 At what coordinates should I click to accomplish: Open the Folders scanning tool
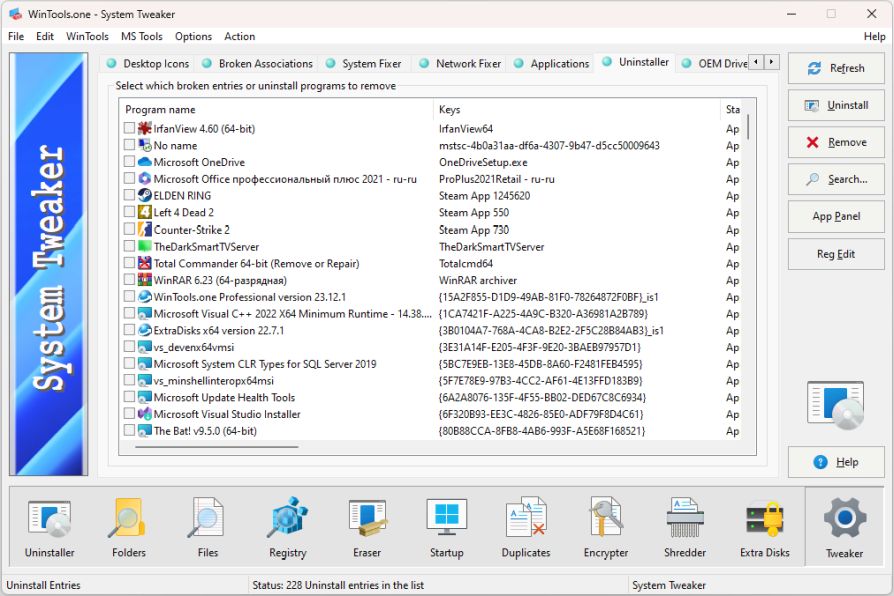point(129,528)
